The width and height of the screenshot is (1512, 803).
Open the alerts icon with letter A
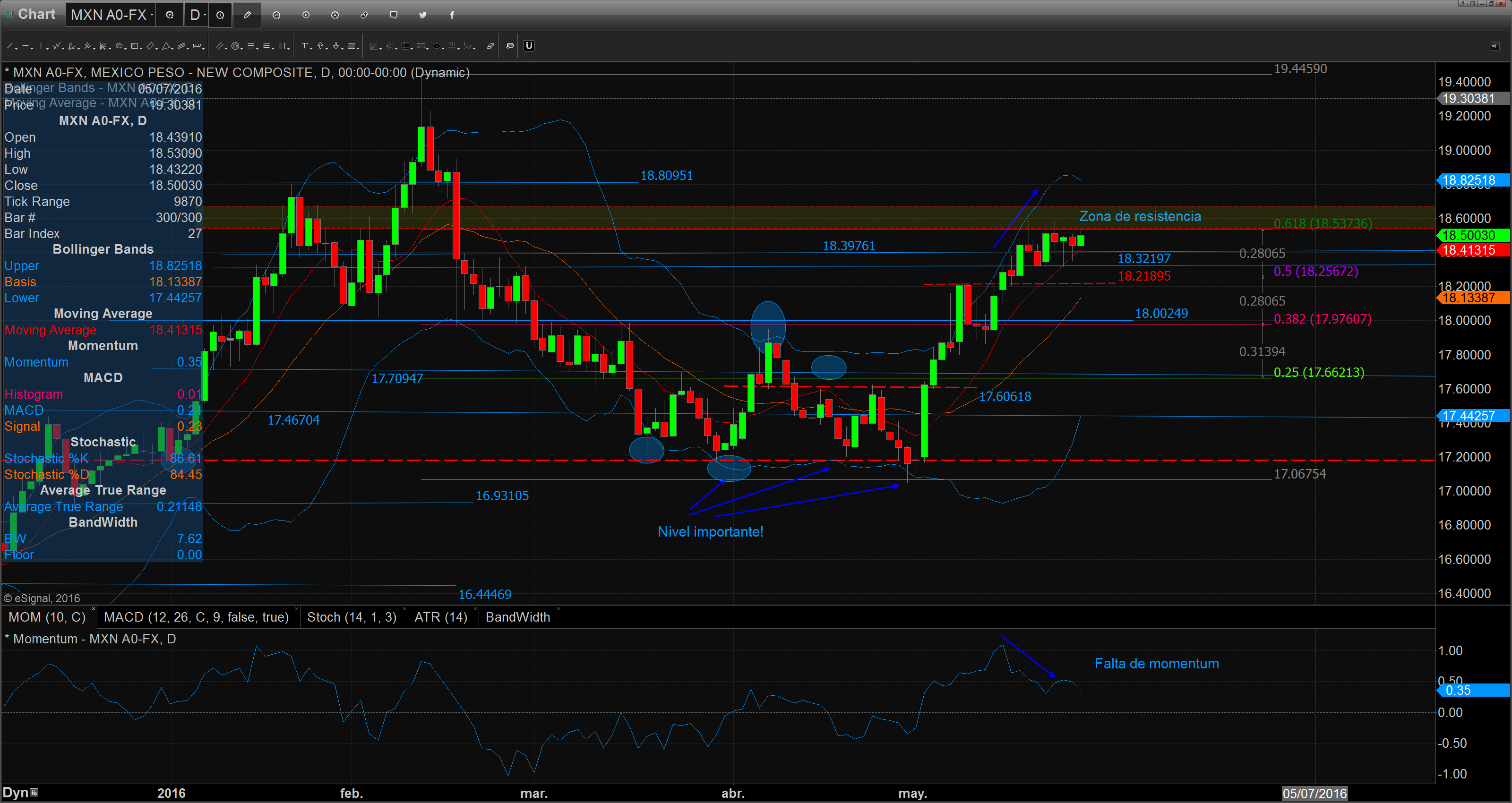click(x=335, y=15)
